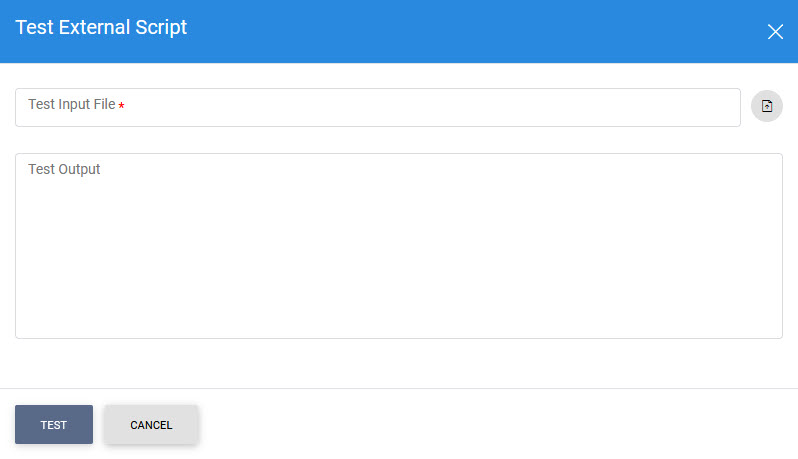Cancel the external script test dialog

pos(151,425)
